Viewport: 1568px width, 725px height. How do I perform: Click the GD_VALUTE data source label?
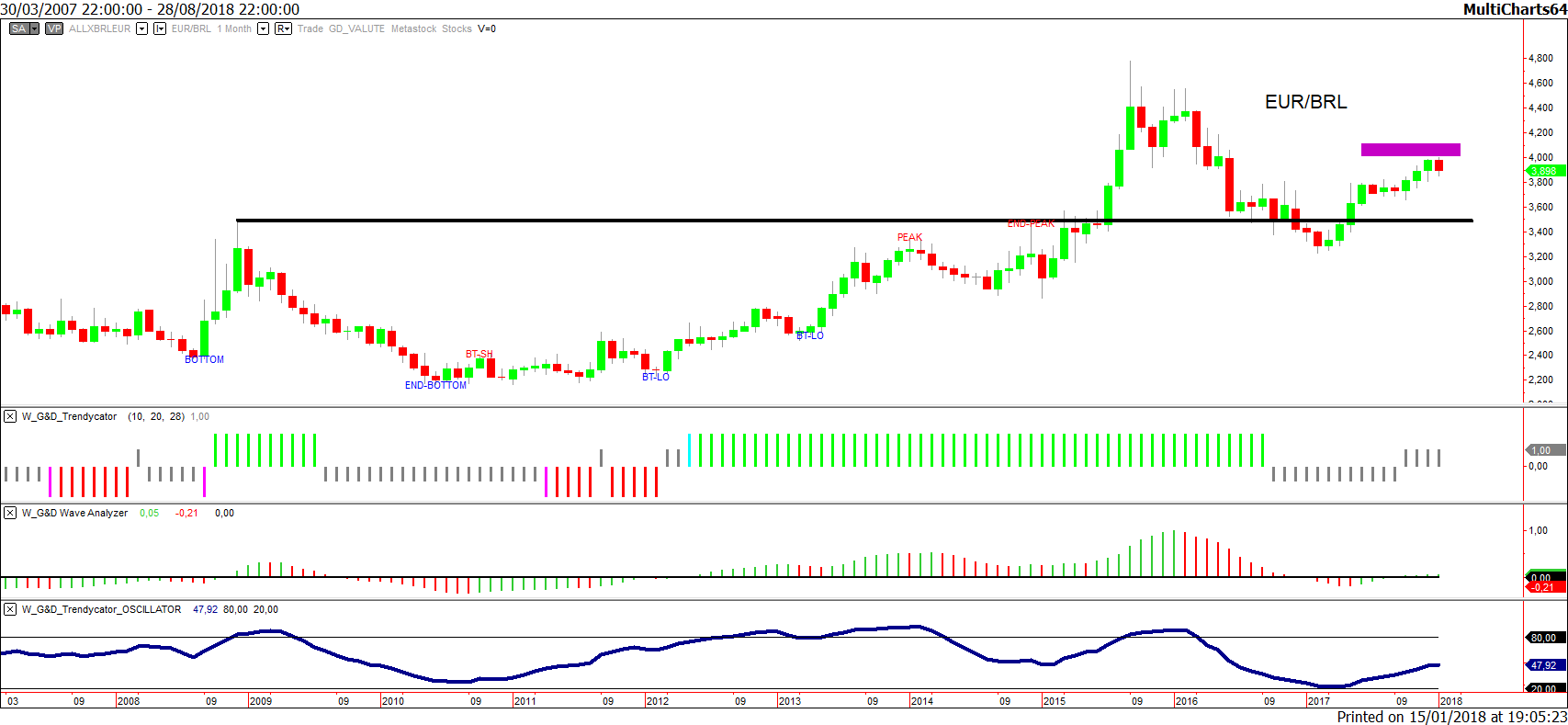tap(356, 28)
